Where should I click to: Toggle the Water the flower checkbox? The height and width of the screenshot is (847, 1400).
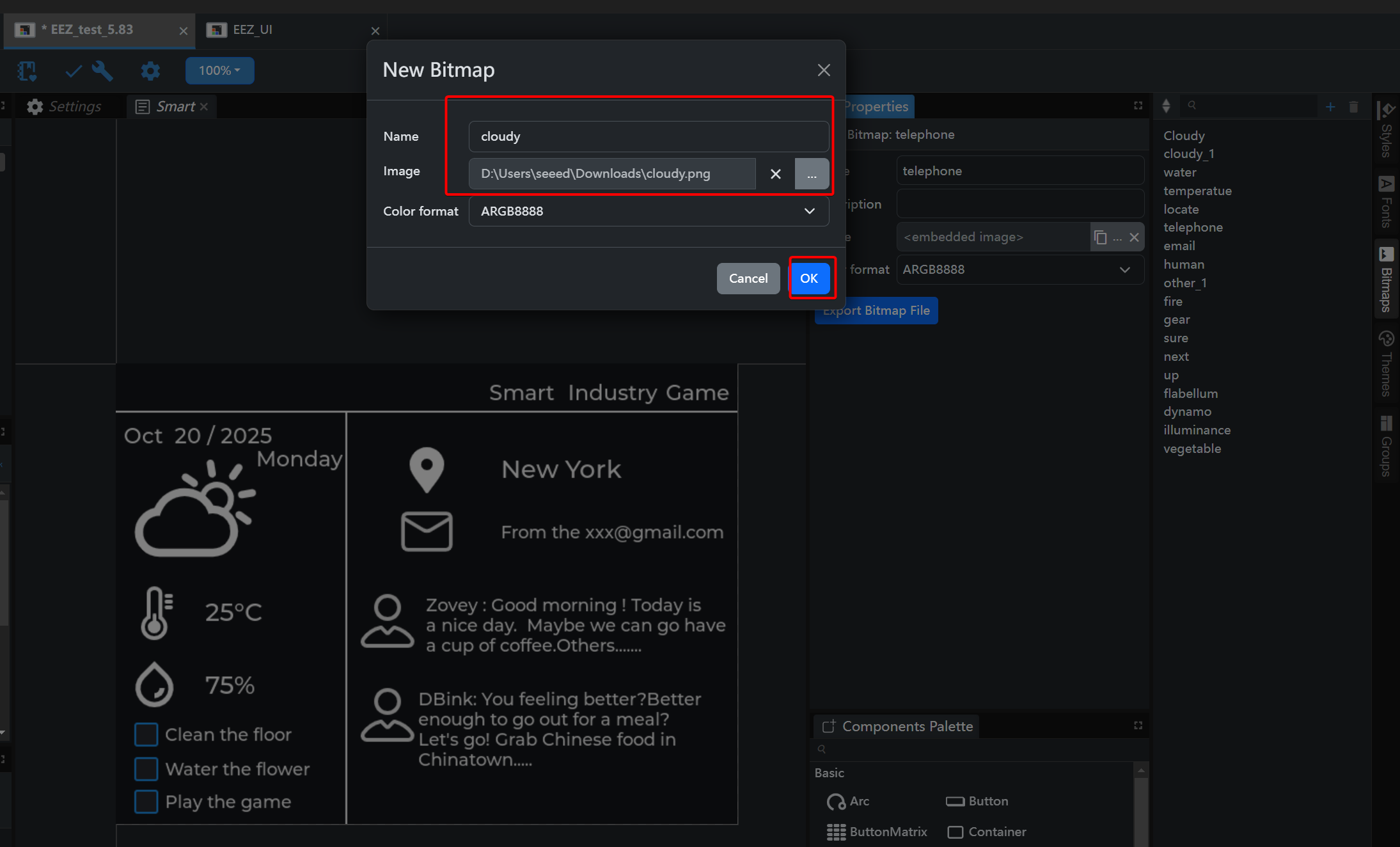146,769
